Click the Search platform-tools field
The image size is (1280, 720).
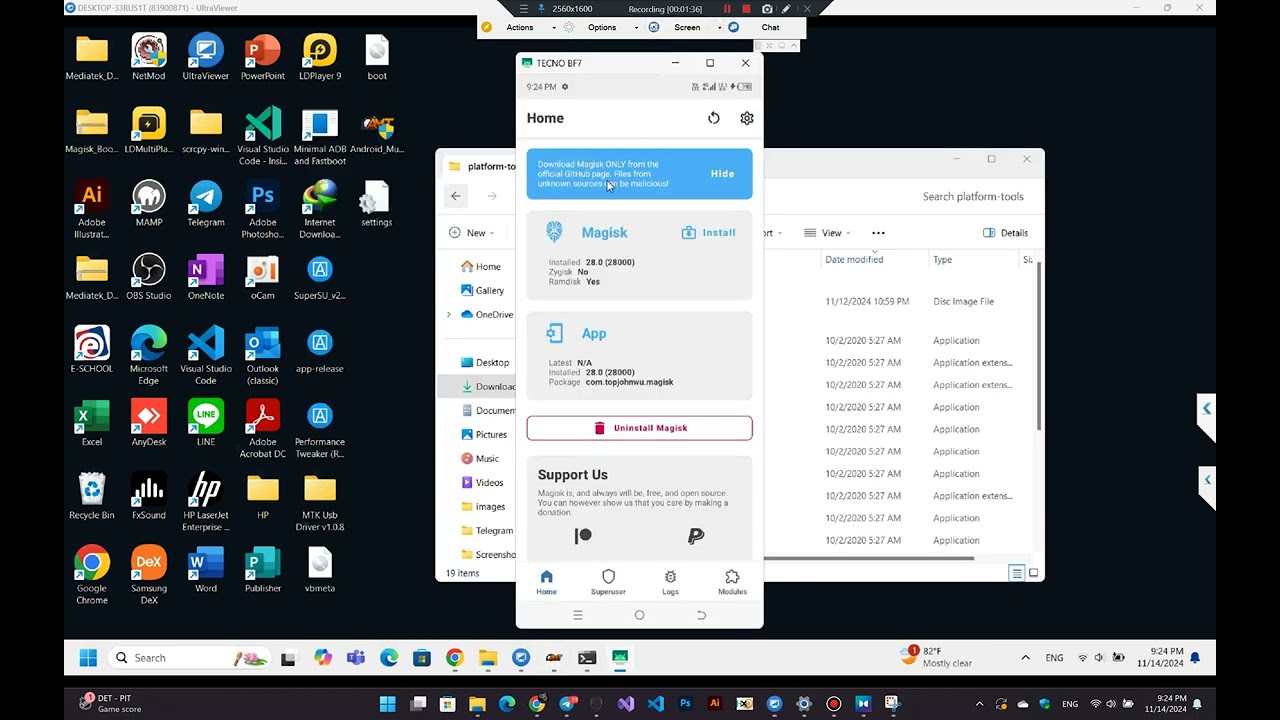click(x=973, y=196)
